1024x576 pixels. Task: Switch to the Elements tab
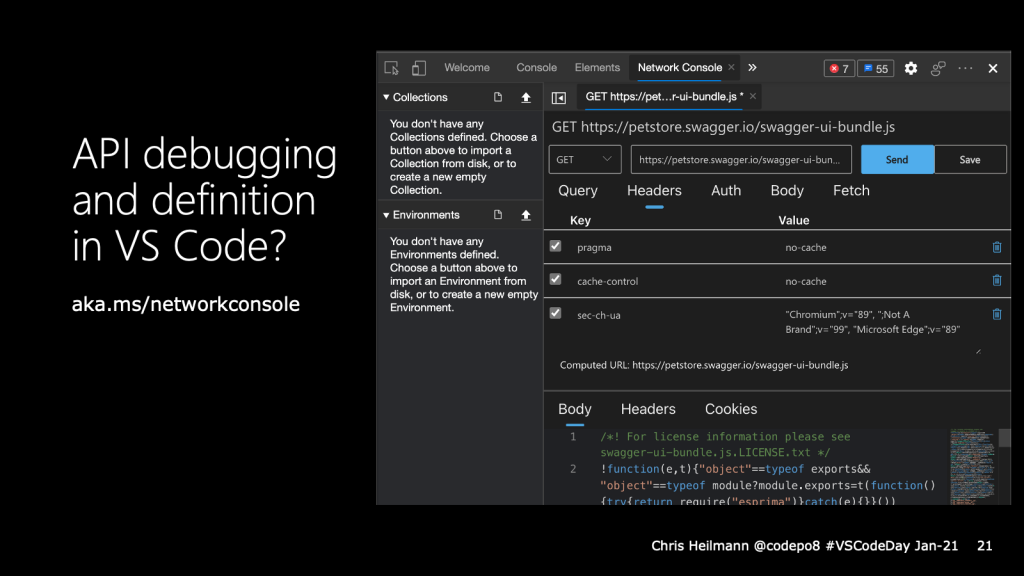coord(597,67)
